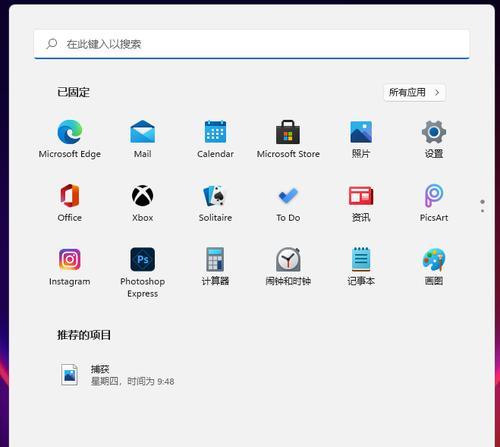
Task: Open Microsoft Edge from pinned apps
Action: [x=70, y=139]
